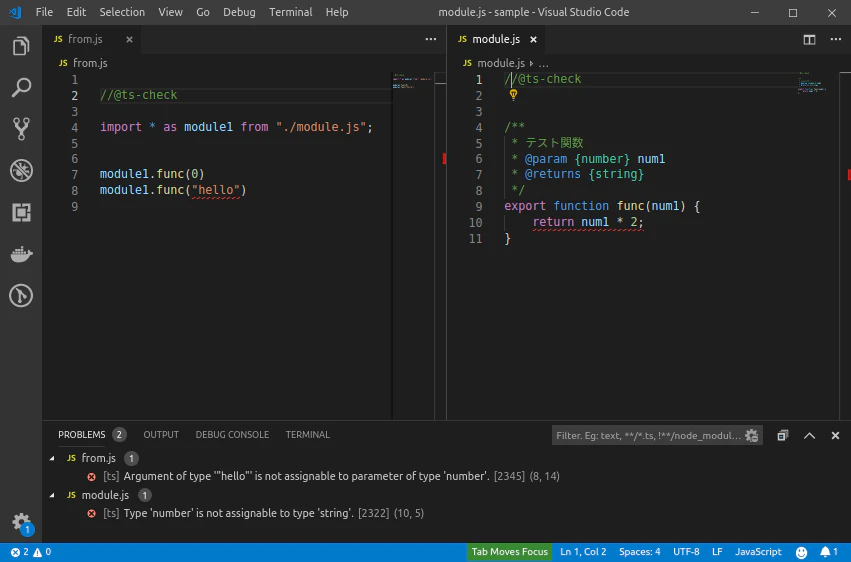Open the Edit menu

point(76,12)
